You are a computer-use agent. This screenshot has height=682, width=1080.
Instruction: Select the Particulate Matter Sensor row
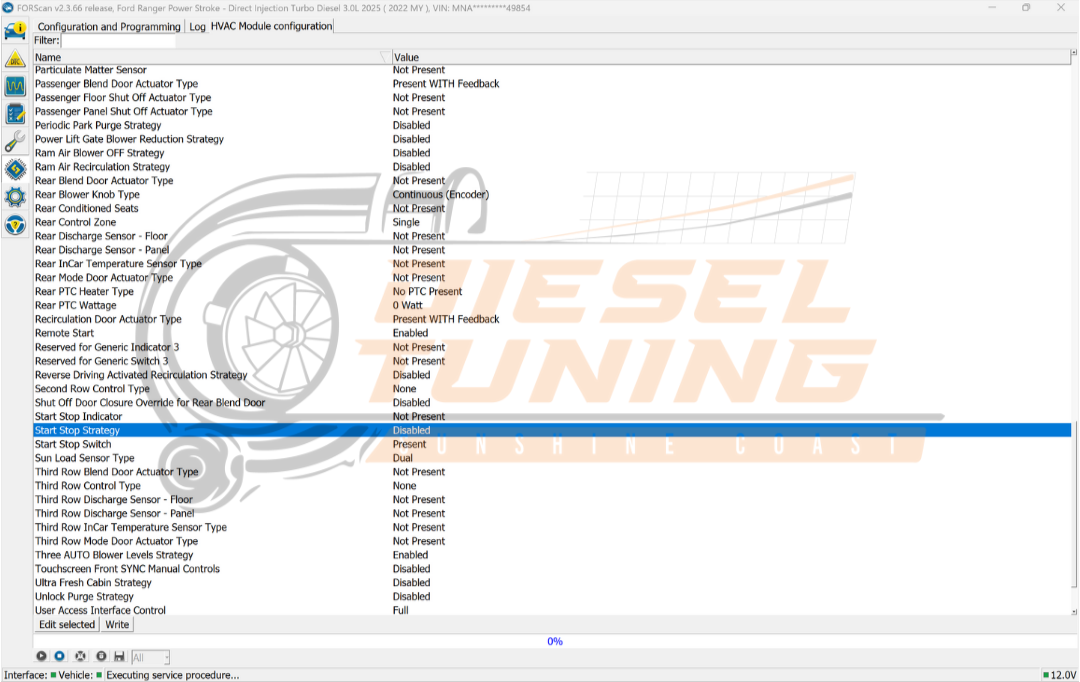coord(552,70)
